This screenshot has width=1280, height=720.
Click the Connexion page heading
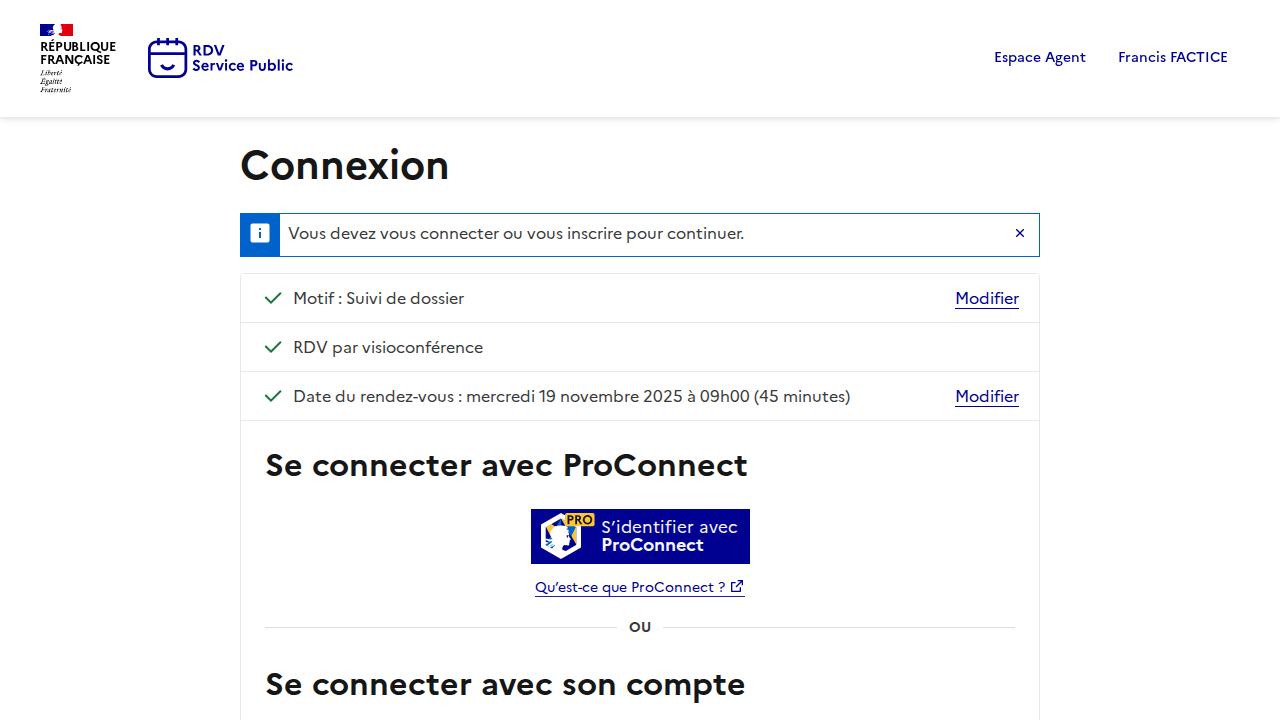point(345,165)
